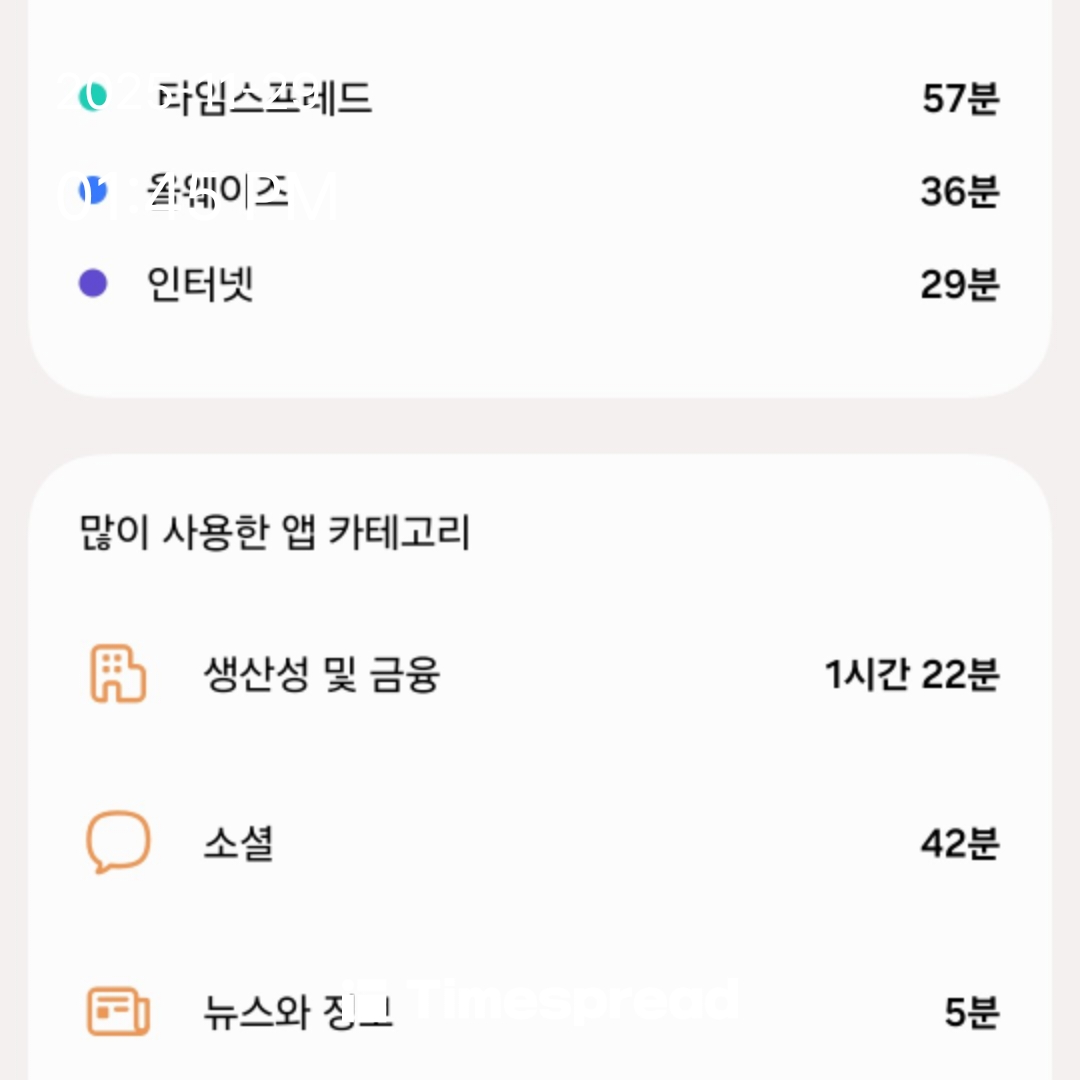Tap the speech bubble Social icon
1080x1080 pixels.
pos(118,843)
